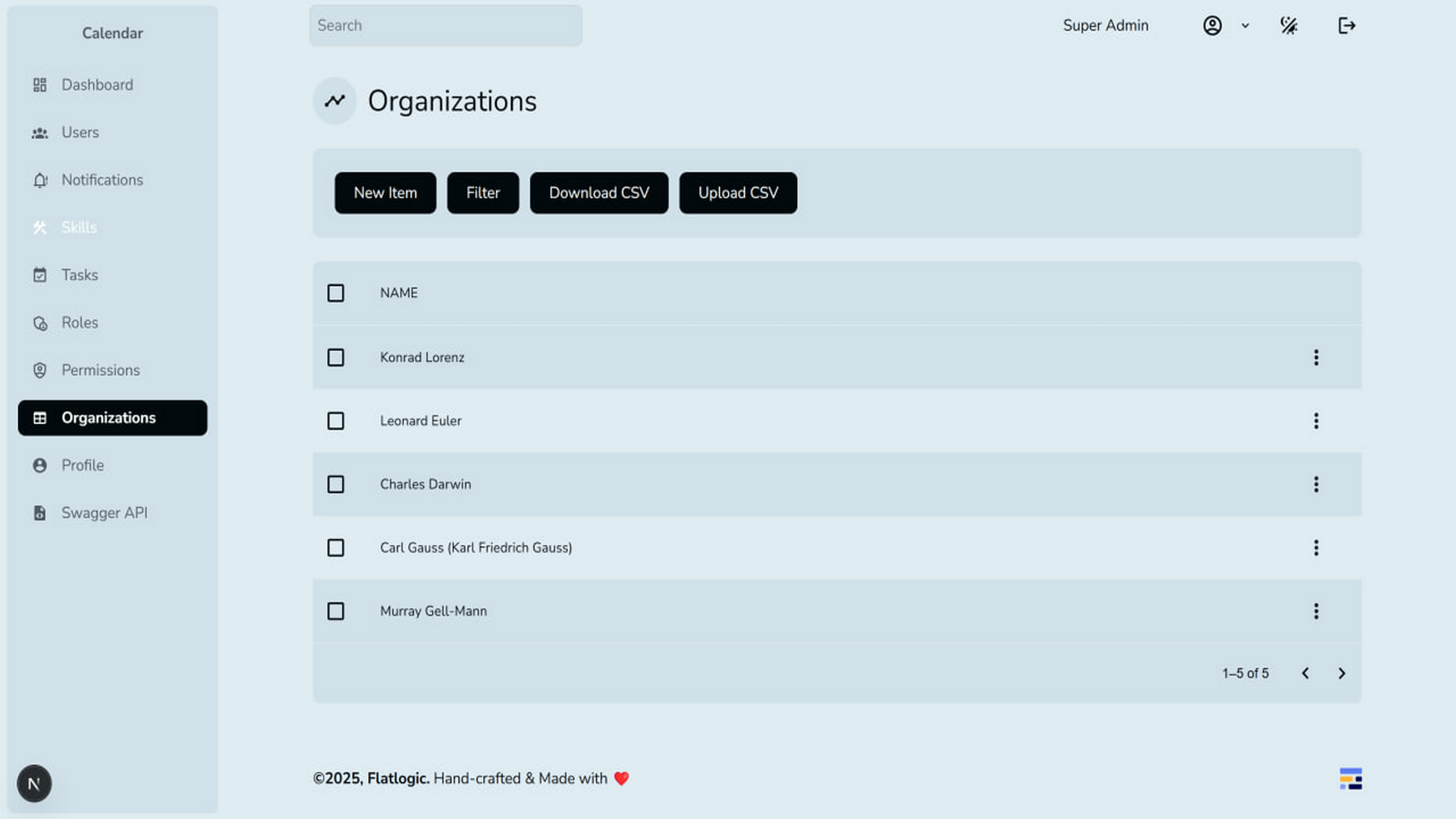Open Notifications from the sidebar
The width and height of the screenshot is (1456, 819).
click(112, 180)
